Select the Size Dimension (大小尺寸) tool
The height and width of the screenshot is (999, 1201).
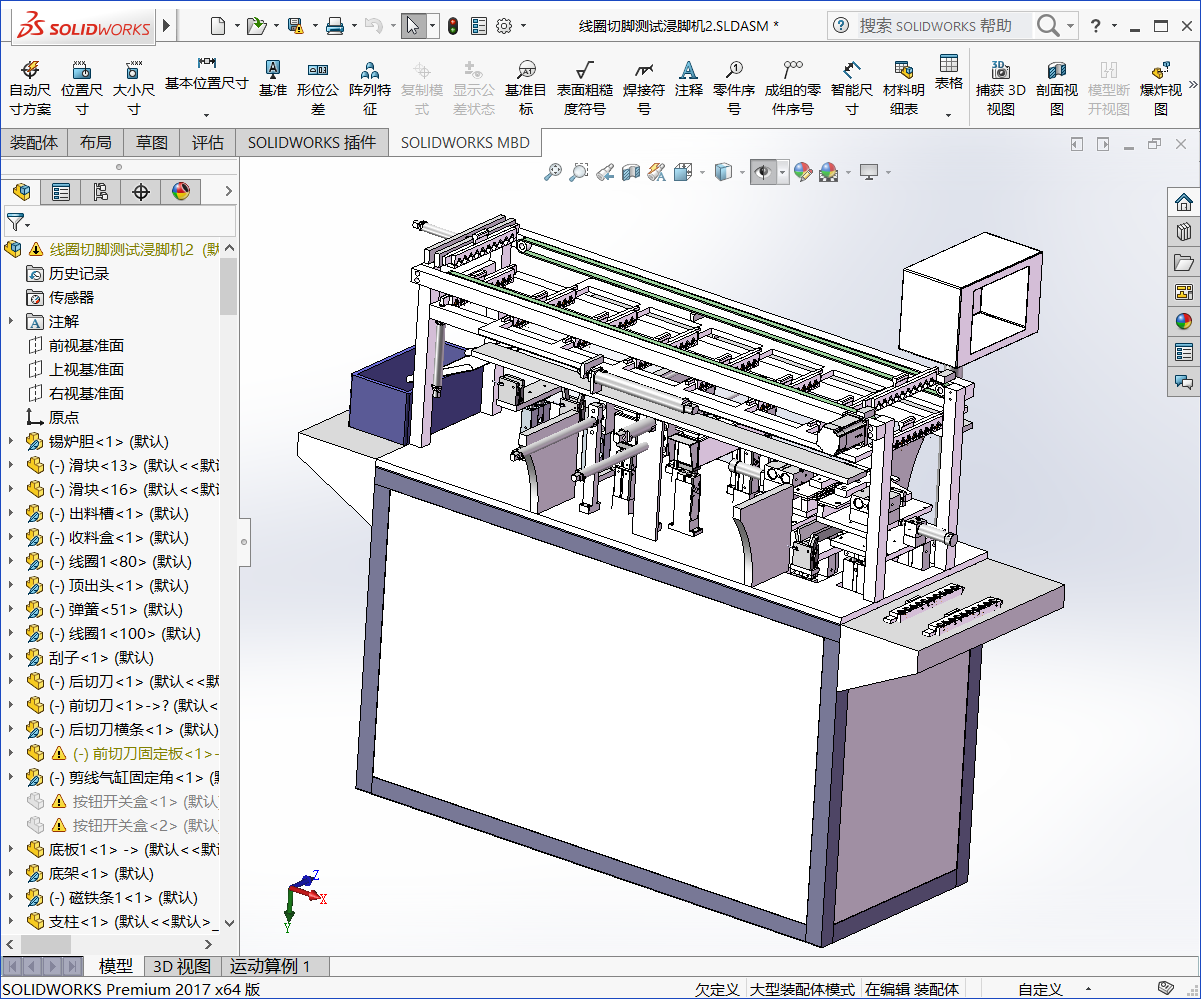(x=133, y=87)
